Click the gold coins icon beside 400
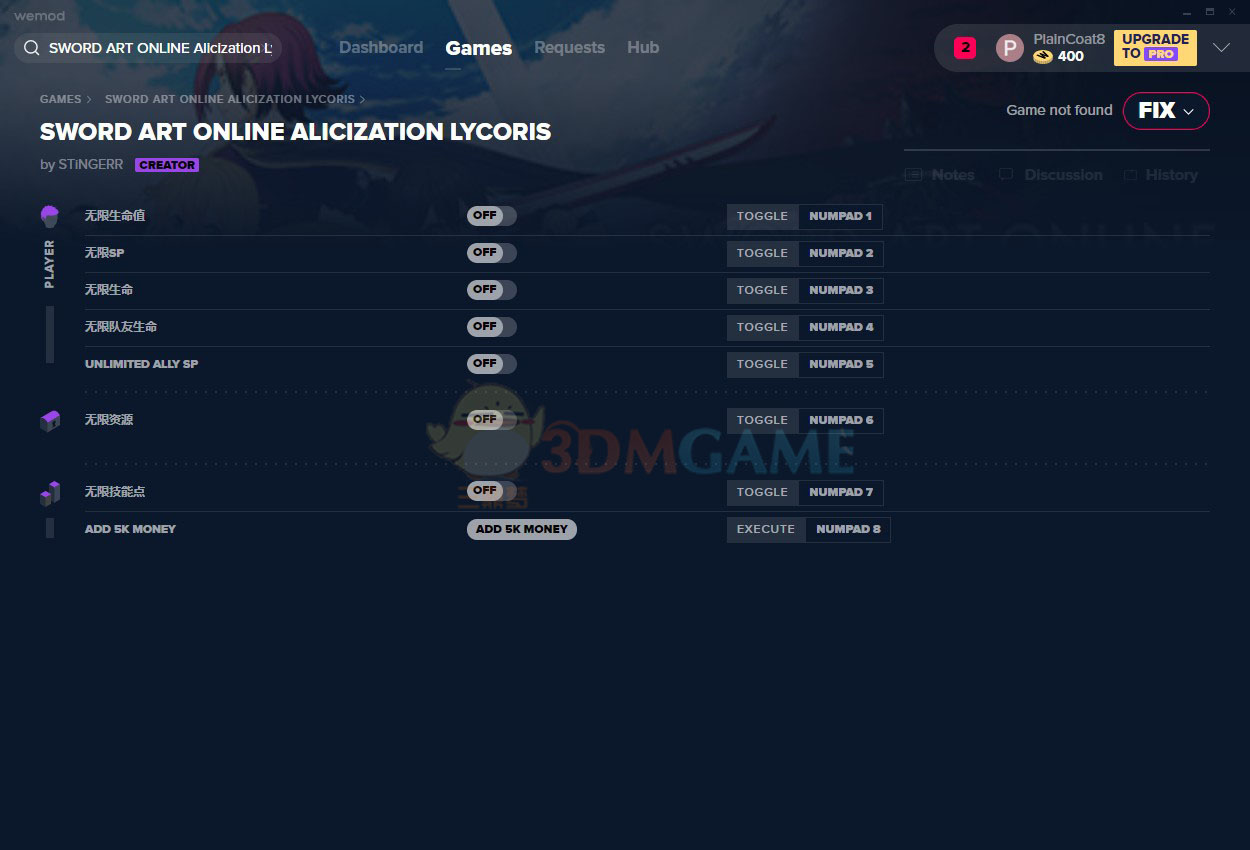 1043,57
